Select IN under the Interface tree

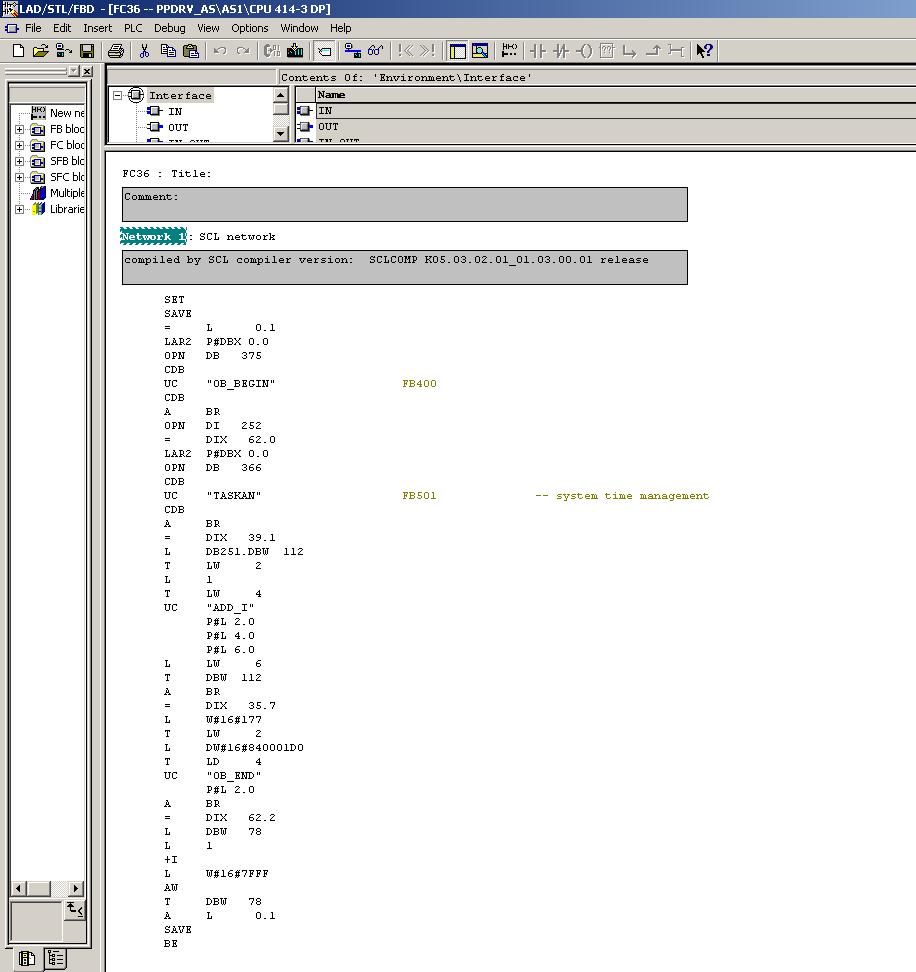[175, 112]
